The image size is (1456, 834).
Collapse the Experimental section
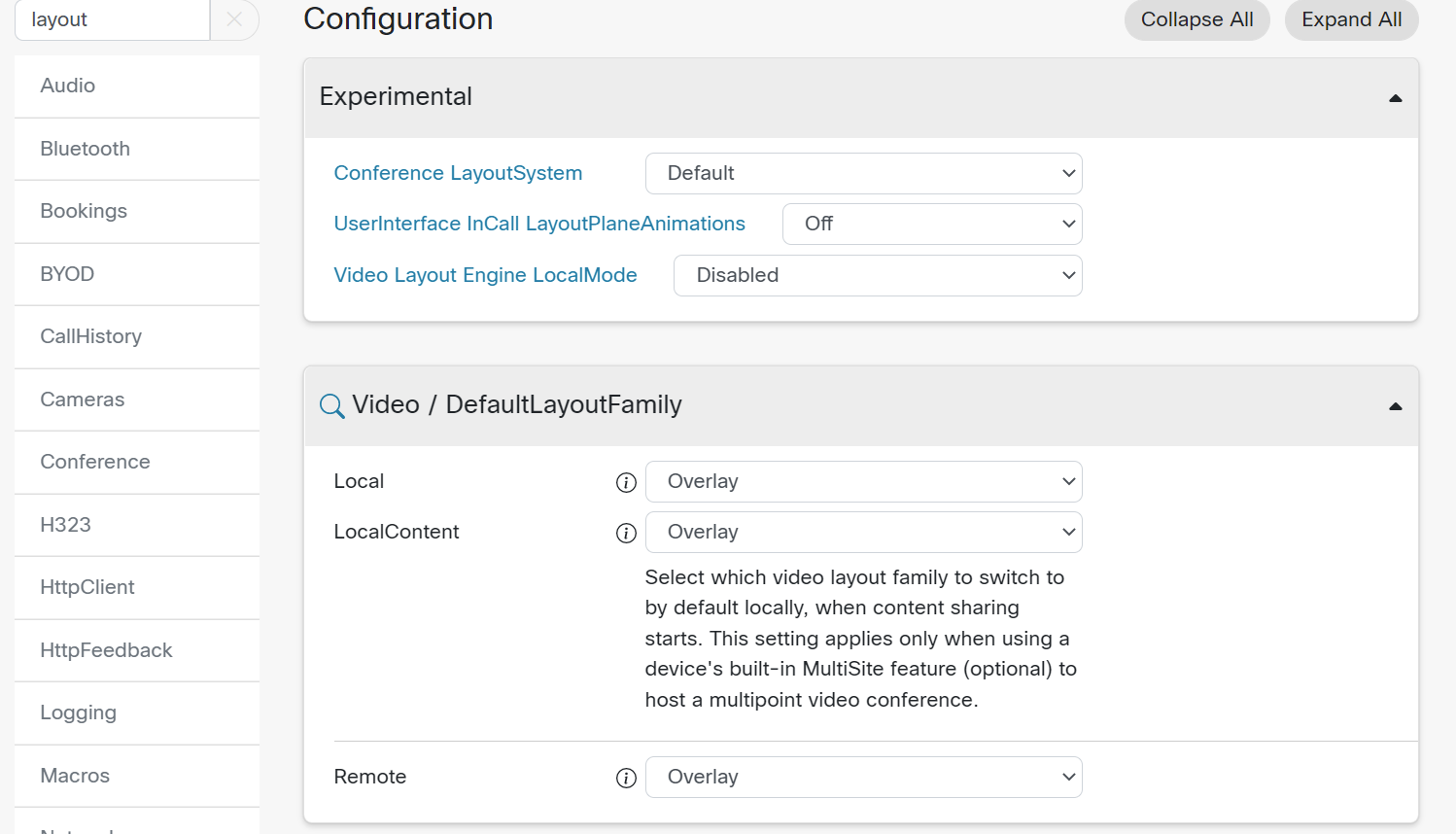pyautogui.click(x=1396, y=97)
